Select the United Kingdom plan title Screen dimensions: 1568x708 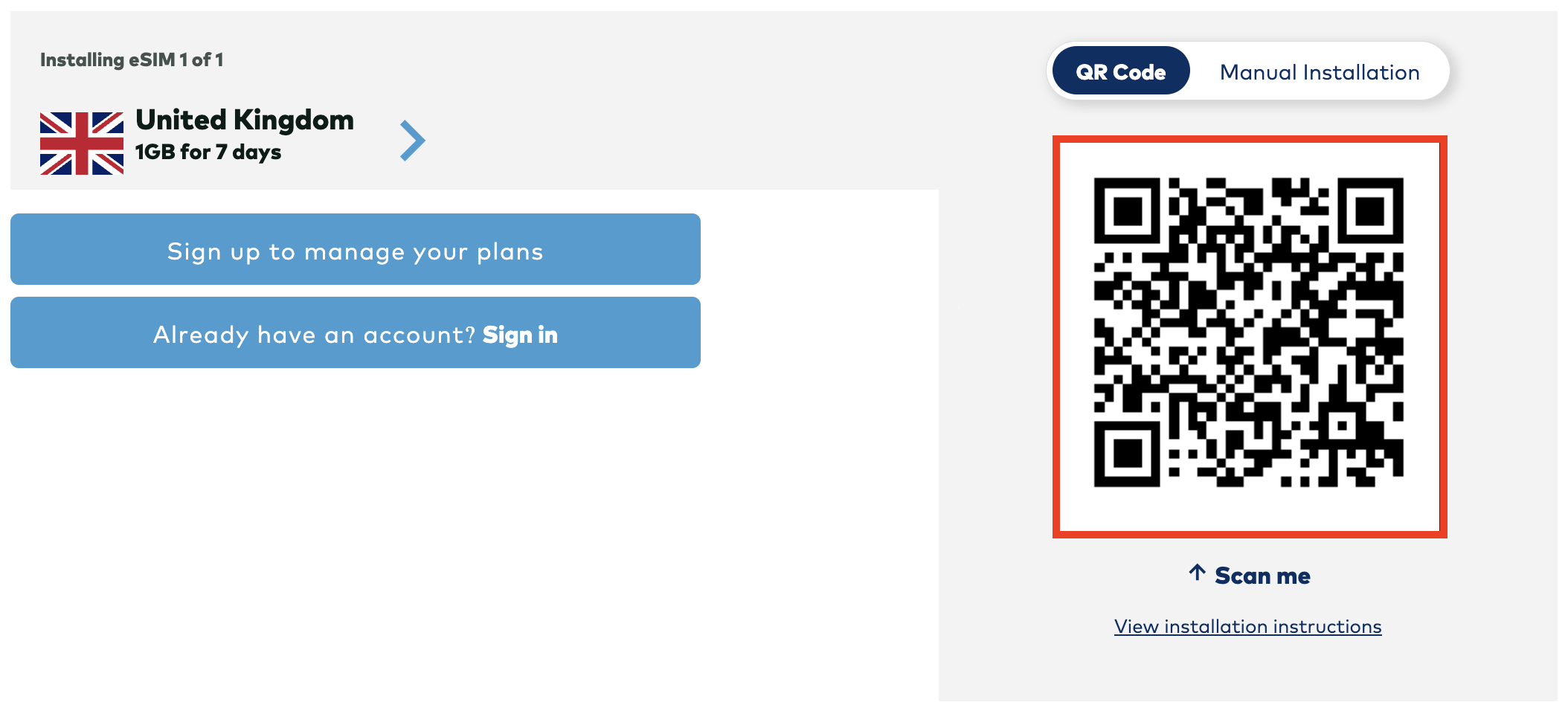(x=244, y=120)
